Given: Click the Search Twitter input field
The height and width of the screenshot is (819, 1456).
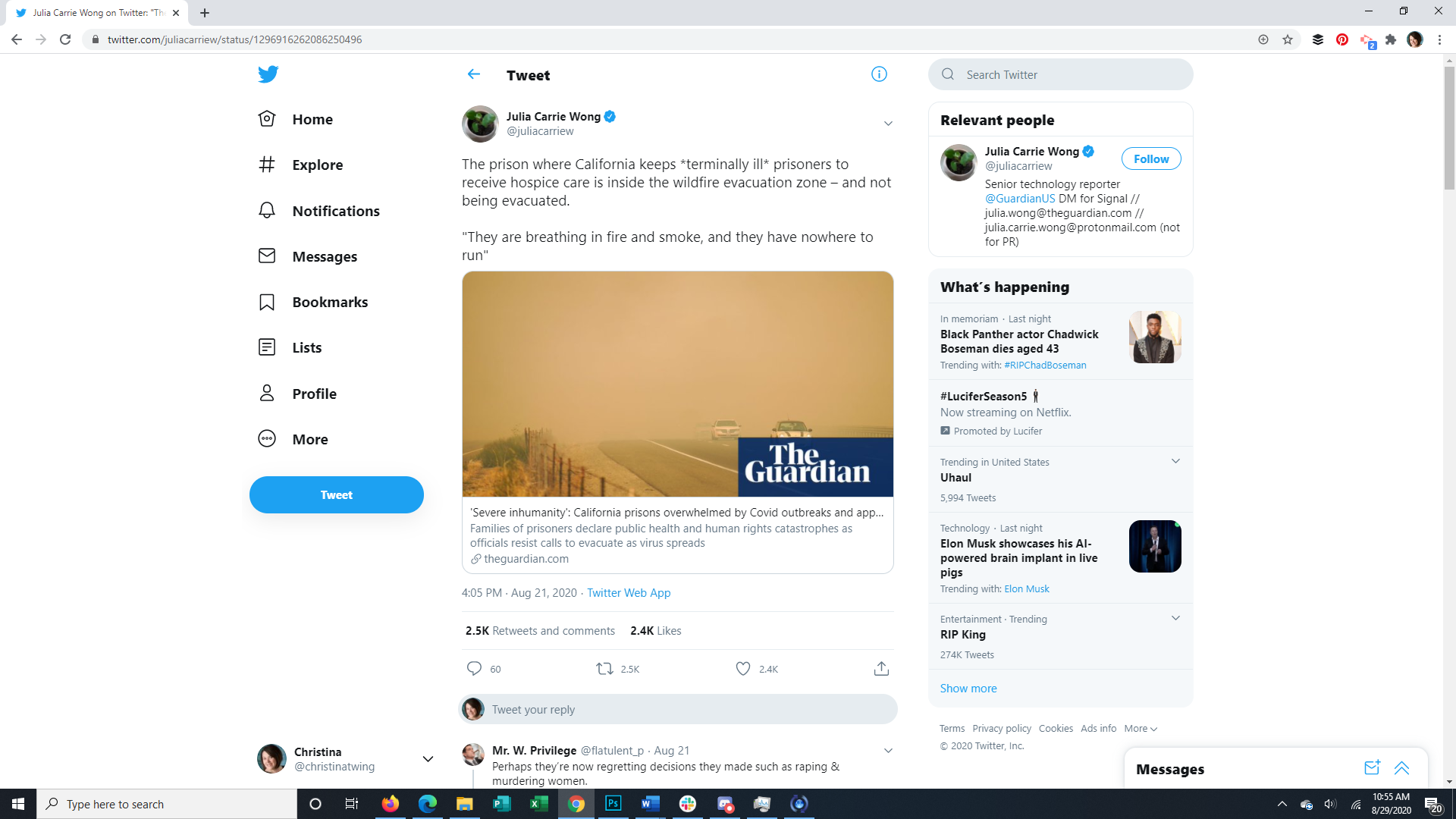Looking at the screenshot, I should 1069,74.
